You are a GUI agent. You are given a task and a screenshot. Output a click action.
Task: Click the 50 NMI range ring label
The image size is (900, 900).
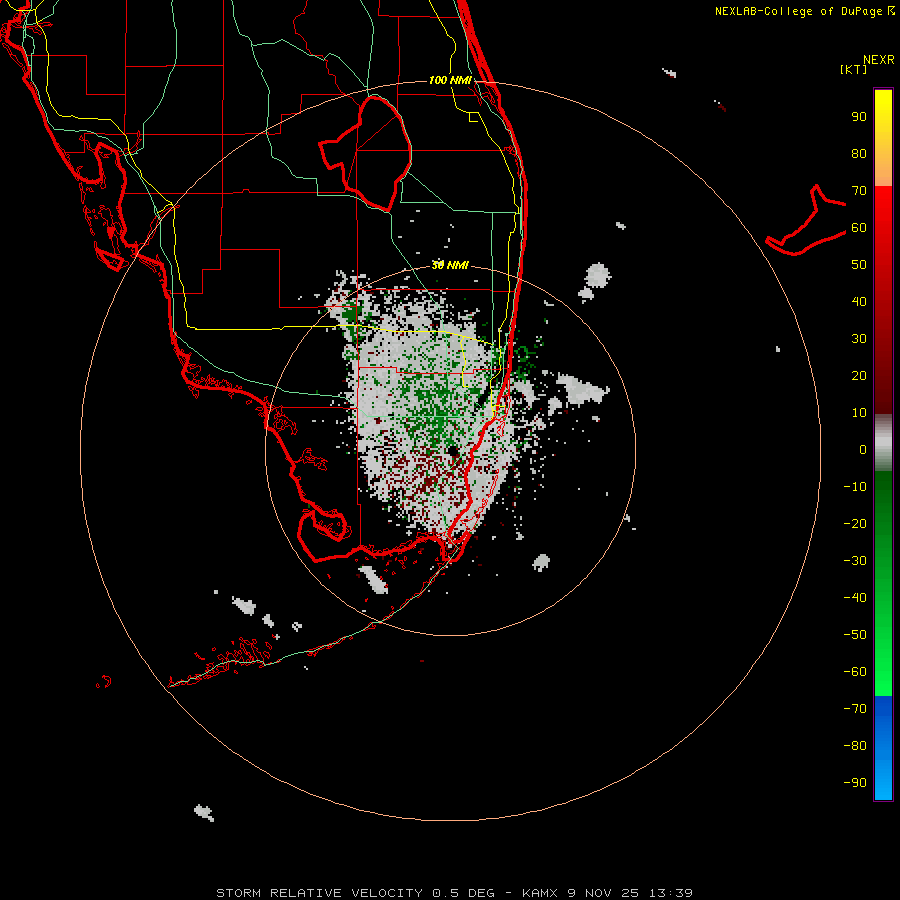450,265
